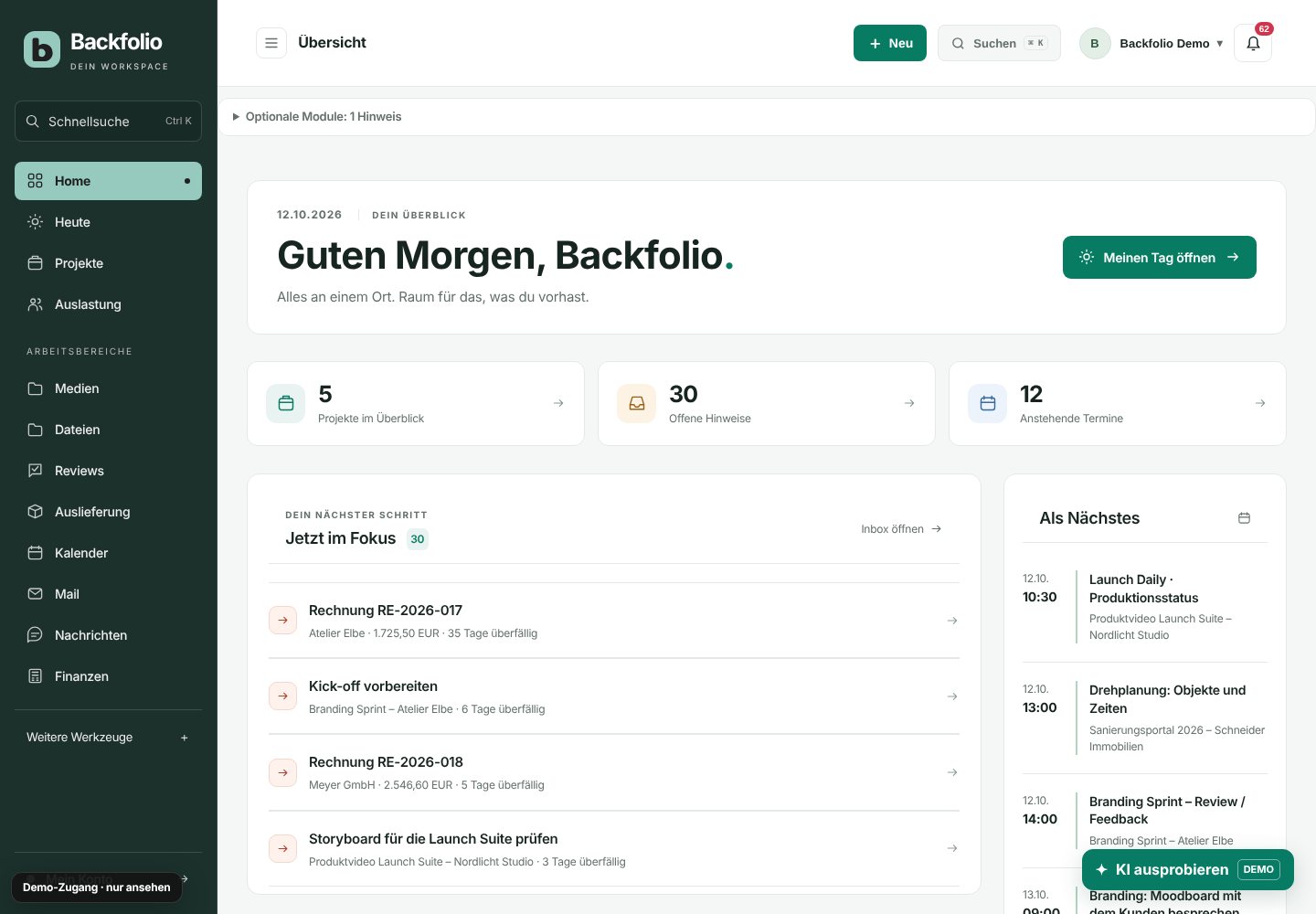Open Medien workspace
This screenshot has width=1316, height=914.
point(108,388)
